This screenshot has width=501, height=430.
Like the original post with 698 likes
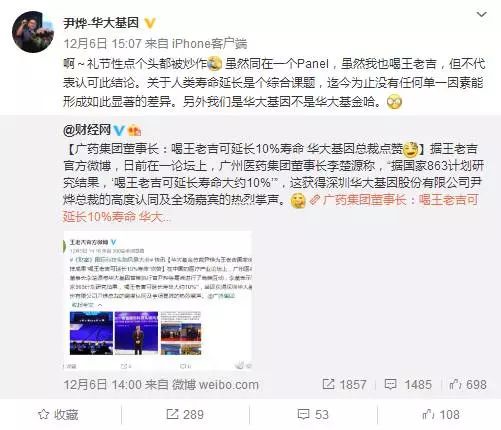click(468, 385)
